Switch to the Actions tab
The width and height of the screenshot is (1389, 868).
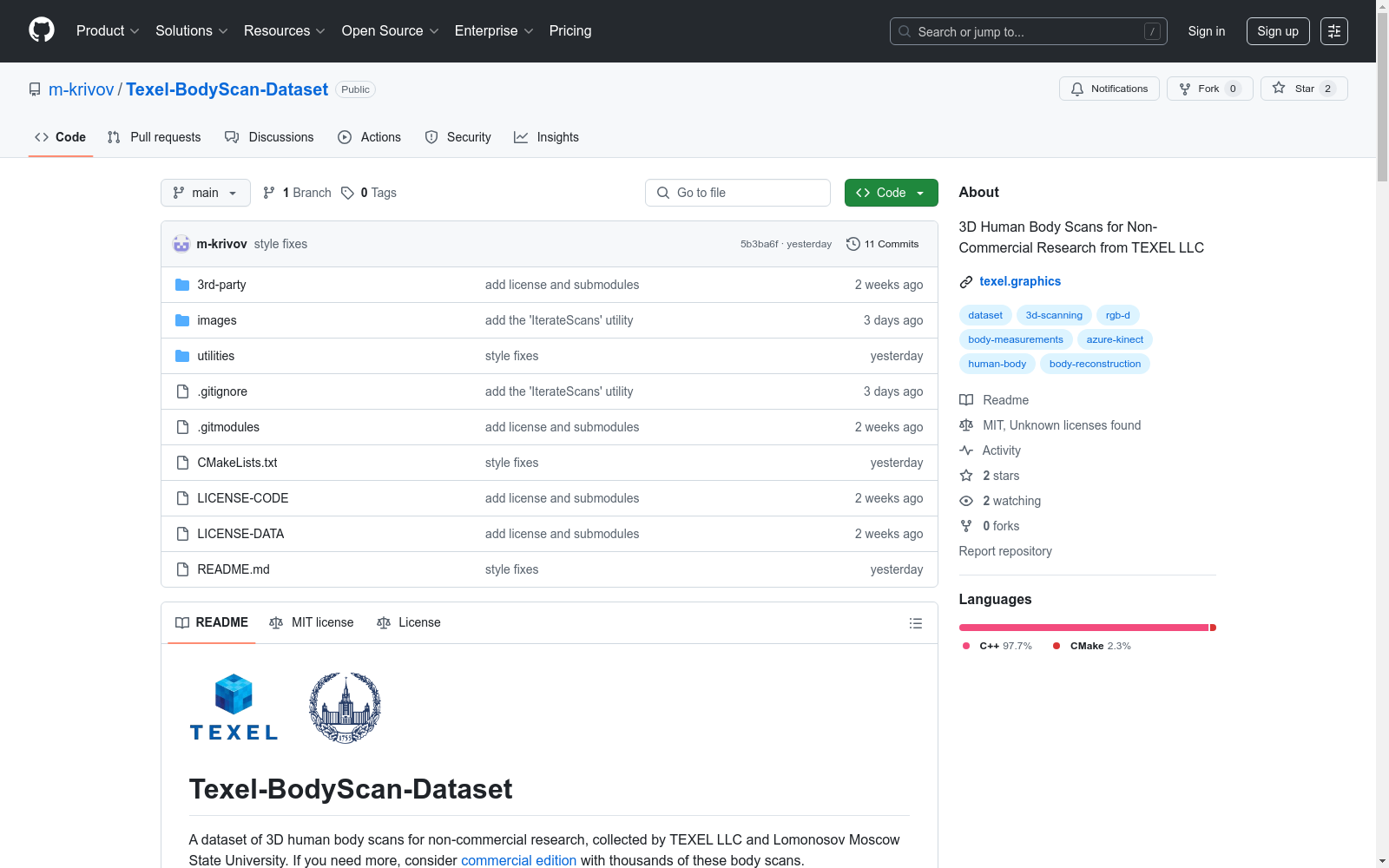(369, 137)
